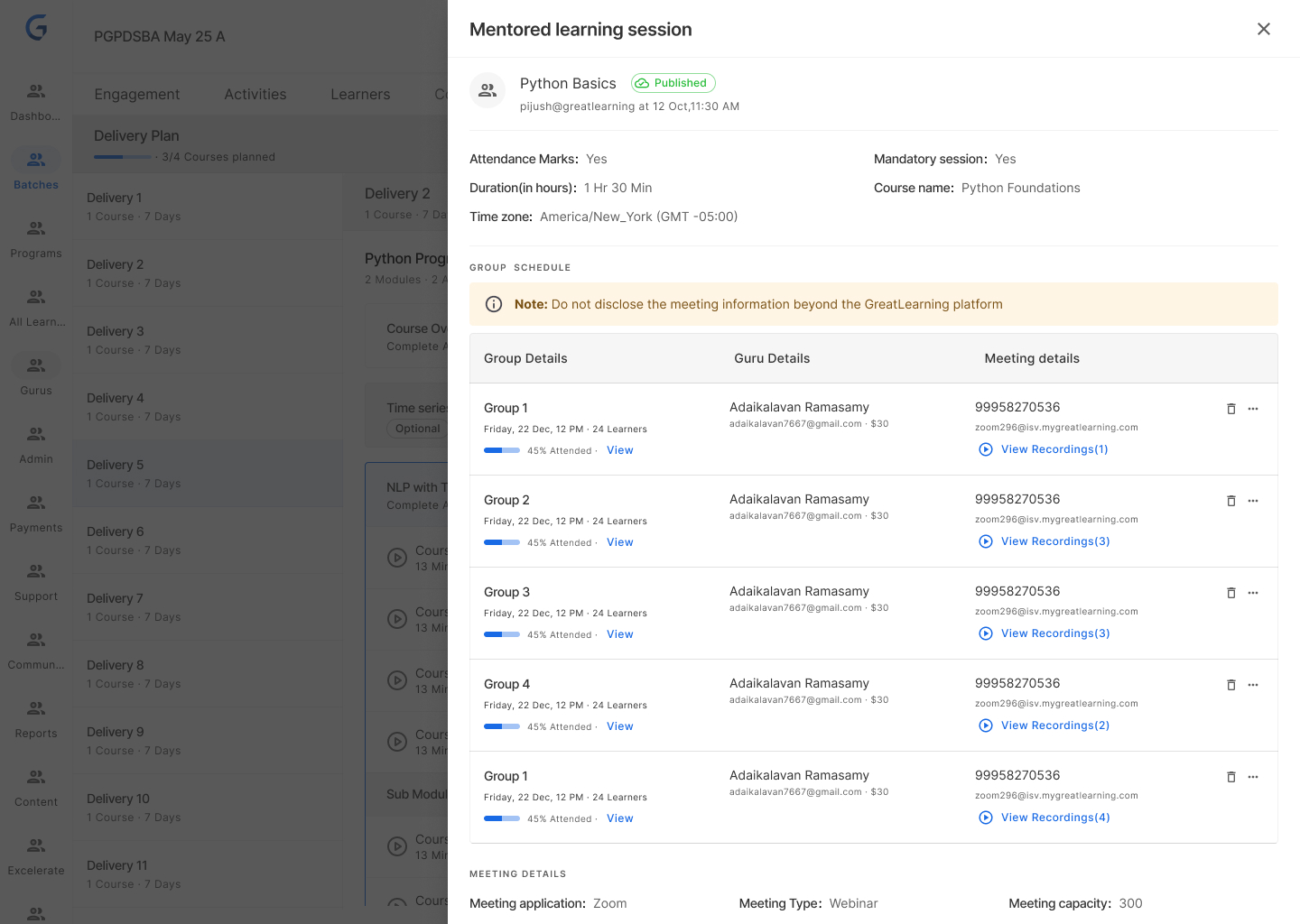Select Delivery 10 in delivery plan
The image size is (1300, 924).
(x=208, y=808)
